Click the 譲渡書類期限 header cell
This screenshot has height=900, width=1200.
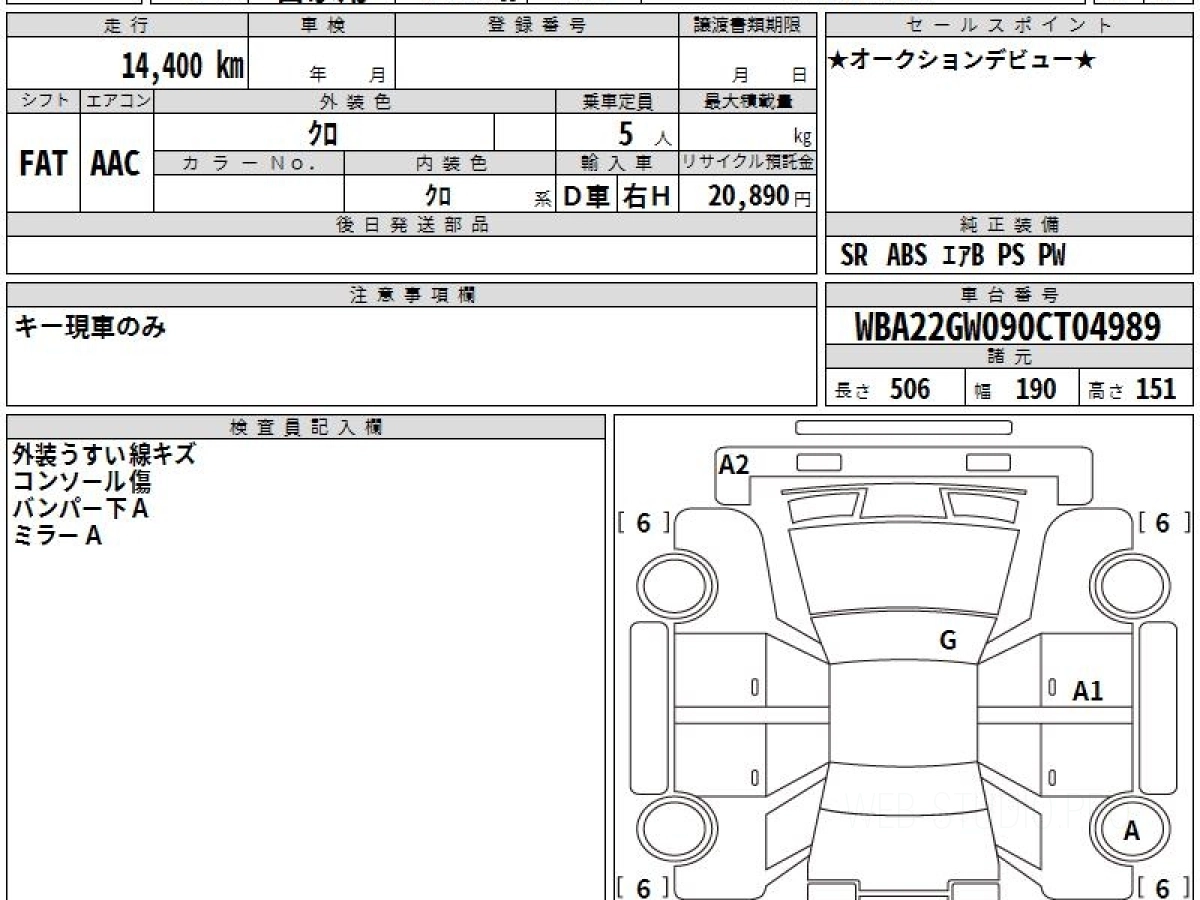tap(748, 26)
